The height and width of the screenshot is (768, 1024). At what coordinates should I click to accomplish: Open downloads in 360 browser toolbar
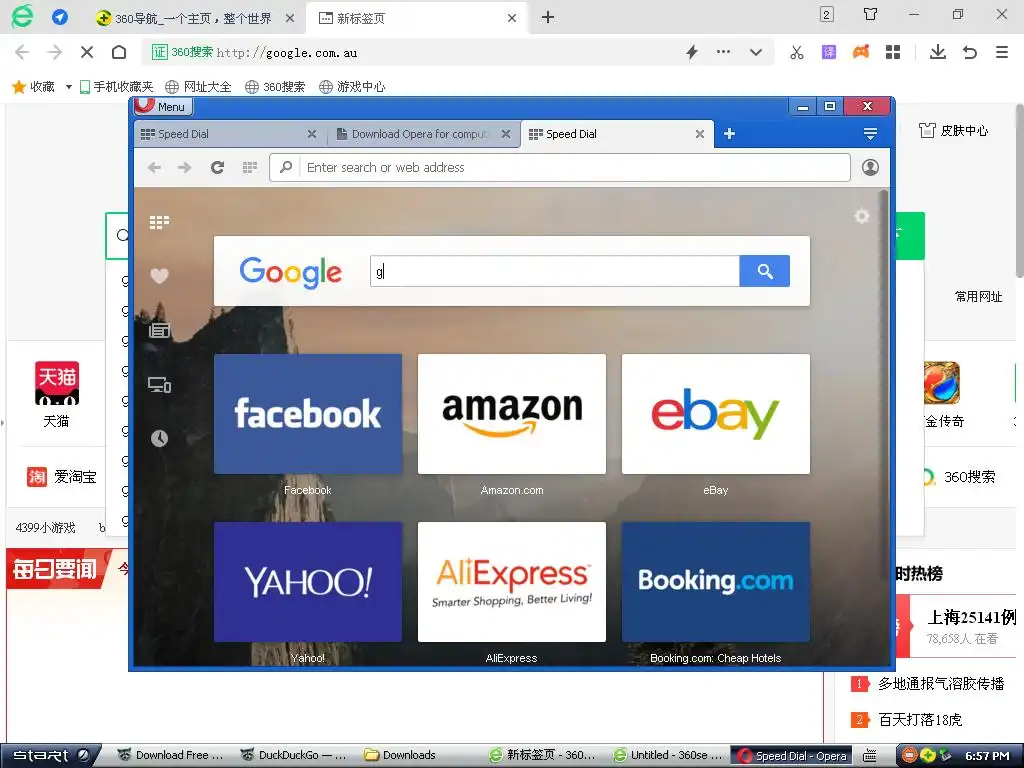point(938,52)
